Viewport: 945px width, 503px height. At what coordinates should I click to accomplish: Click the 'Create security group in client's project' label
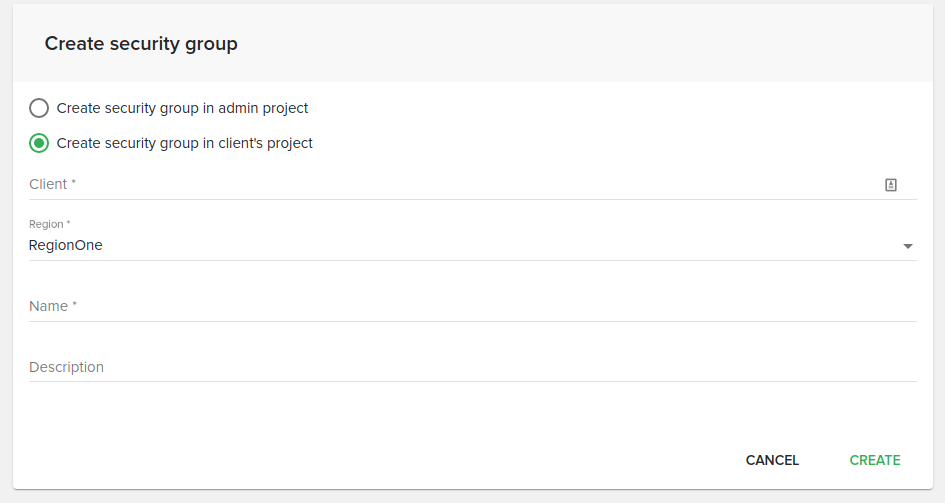pos(184,143)
